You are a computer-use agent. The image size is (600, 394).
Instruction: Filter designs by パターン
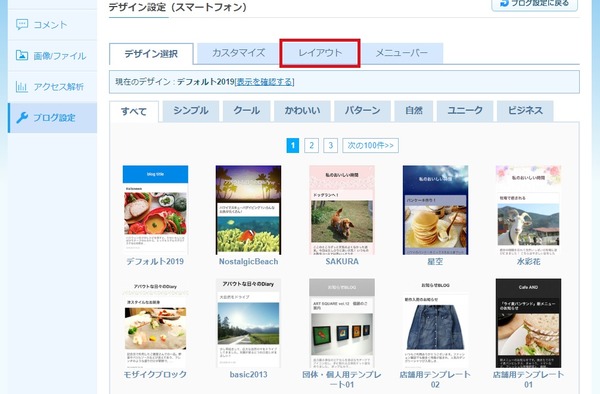tap(362, 111)
